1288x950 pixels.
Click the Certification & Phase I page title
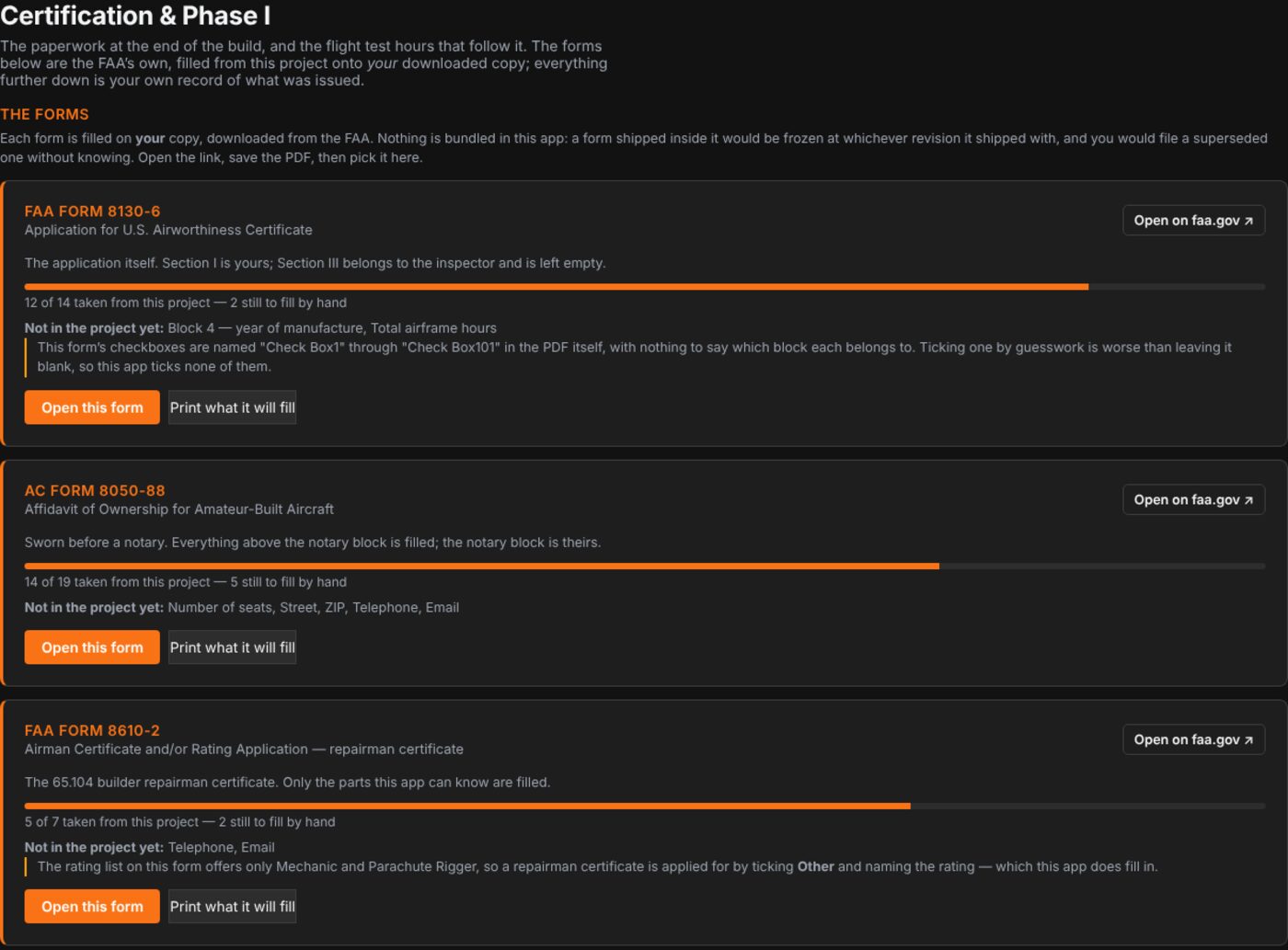[135, 16]
